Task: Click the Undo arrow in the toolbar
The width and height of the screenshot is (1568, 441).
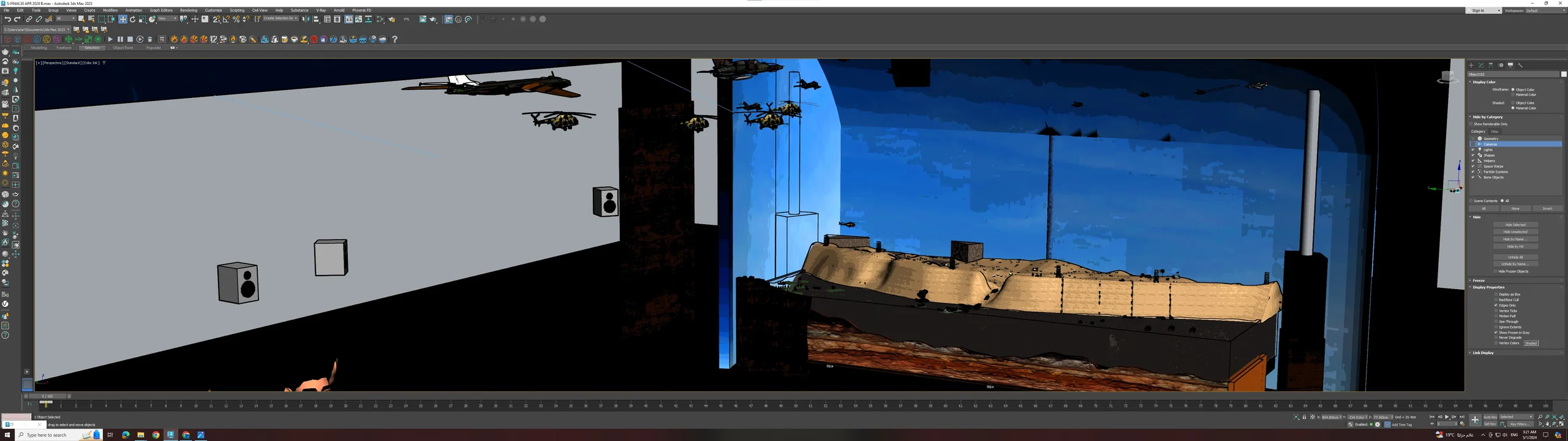Action: [x=7, y=19]
